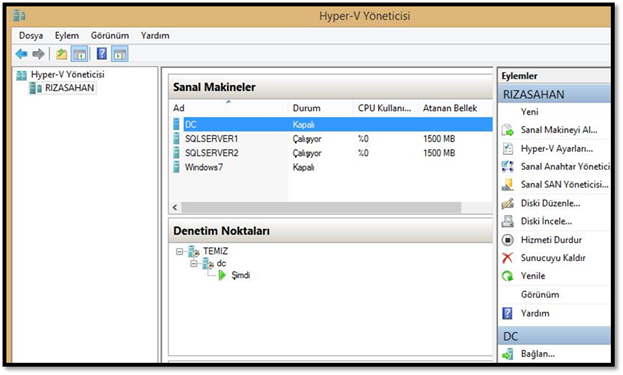Click the SQLSERVER1 virtual machine icon

click(x=176, y=139)
